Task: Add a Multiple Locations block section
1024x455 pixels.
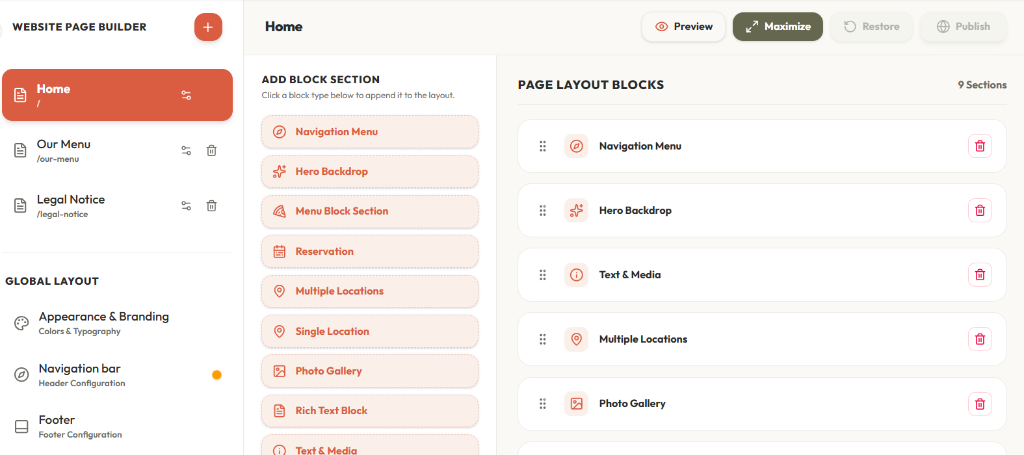Action: [370, 291]
